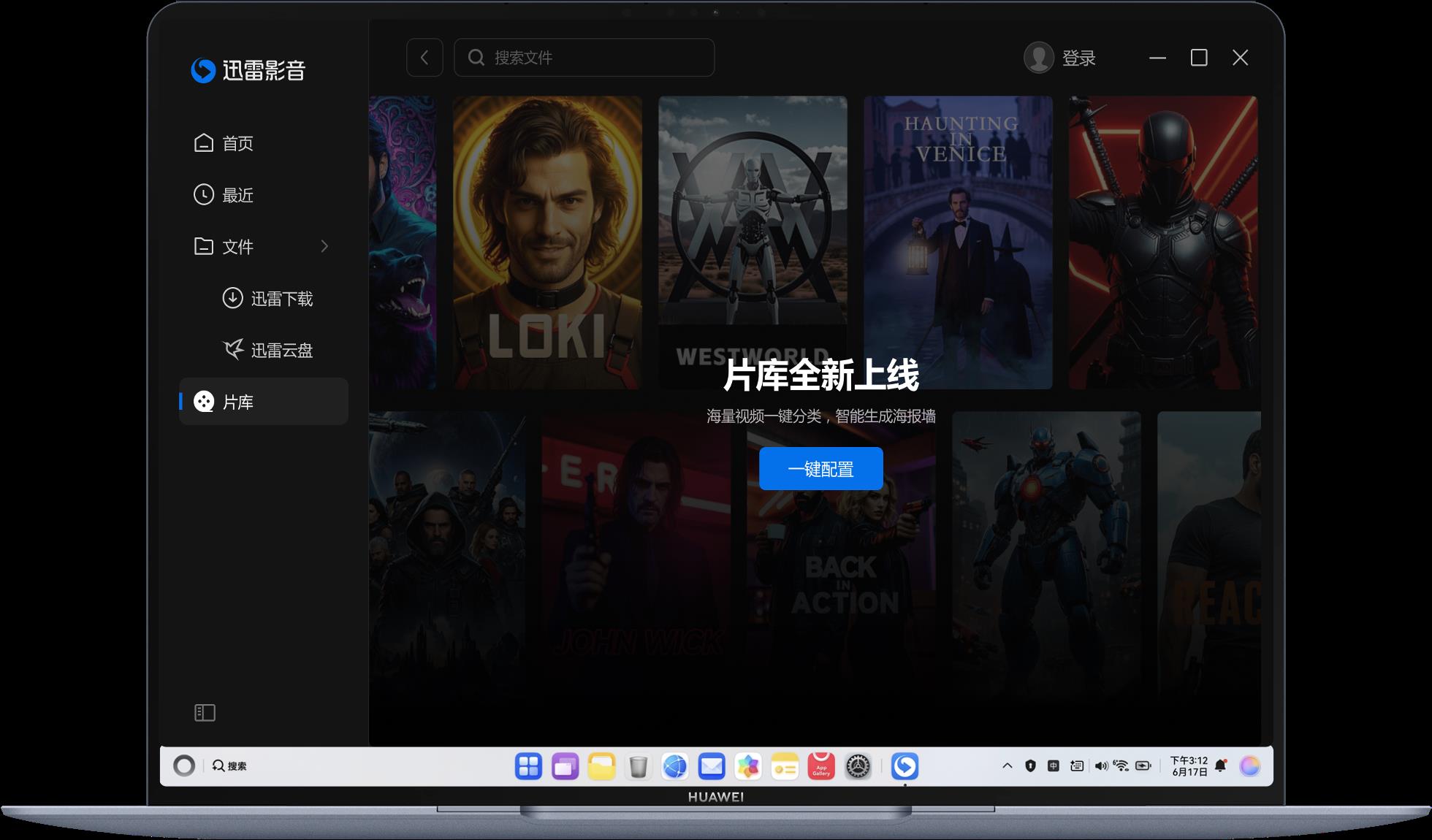Viewport: 1432px width, 840px height.
Task: Click the download icon beside 迅雷下载
Action: click(x=232, y=298)
